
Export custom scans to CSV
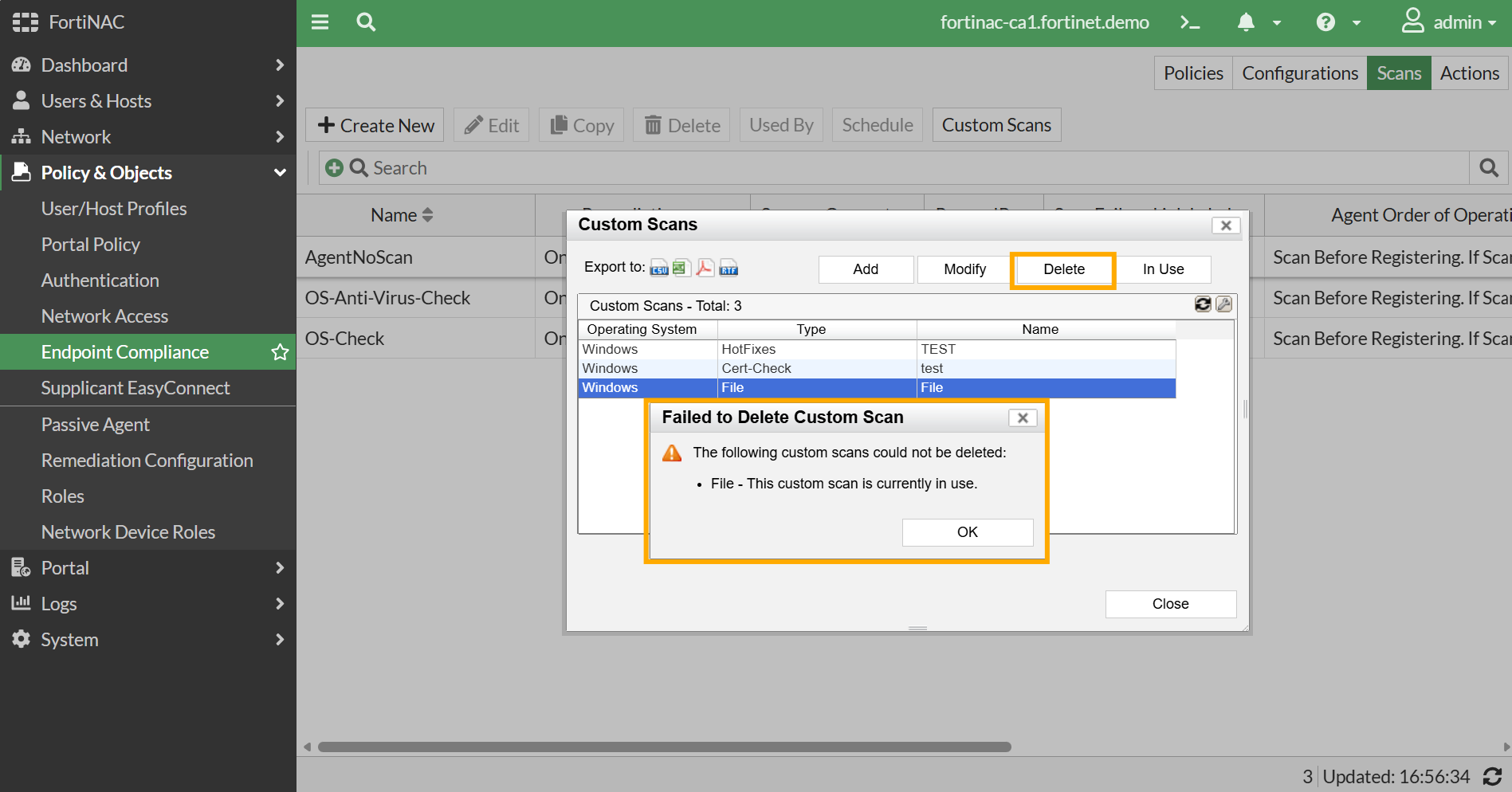click(x=659, y=268)
